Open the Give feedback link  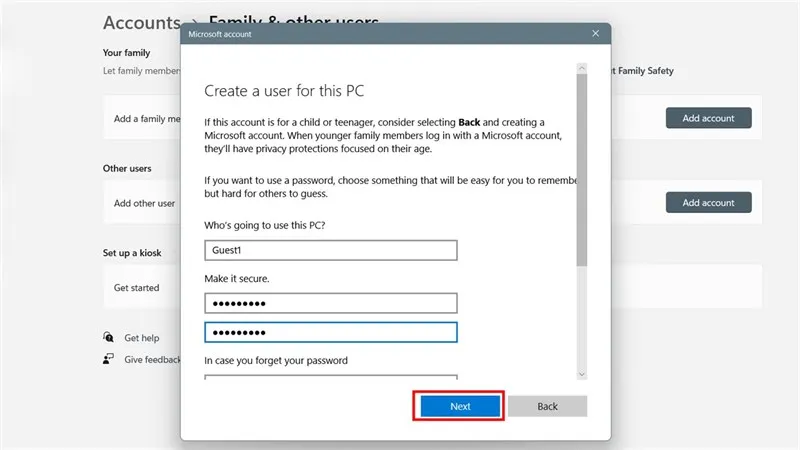click(153, 359)
